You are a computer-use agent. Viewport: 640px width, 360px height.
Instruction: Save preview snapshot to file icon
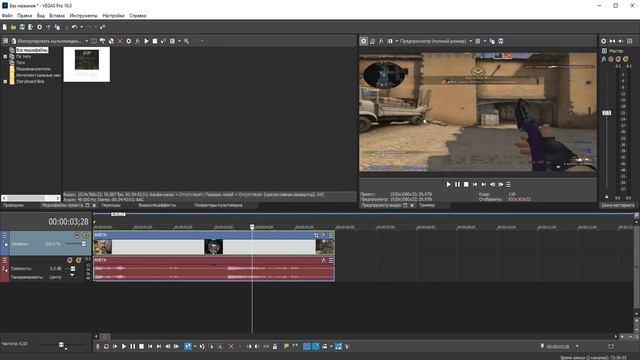pos(501,41)
